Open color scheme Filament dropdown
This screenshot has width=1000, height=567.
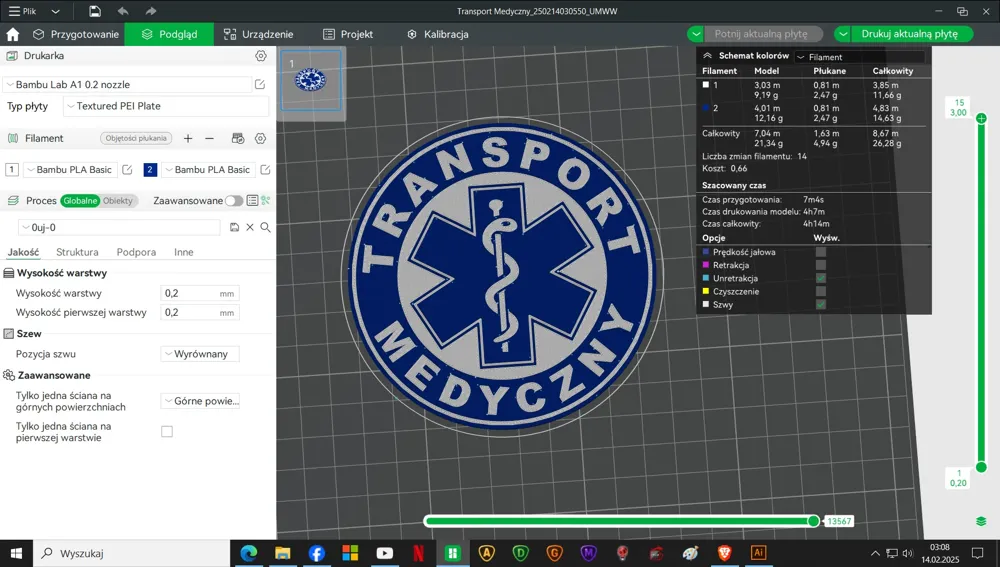(860, 57)
